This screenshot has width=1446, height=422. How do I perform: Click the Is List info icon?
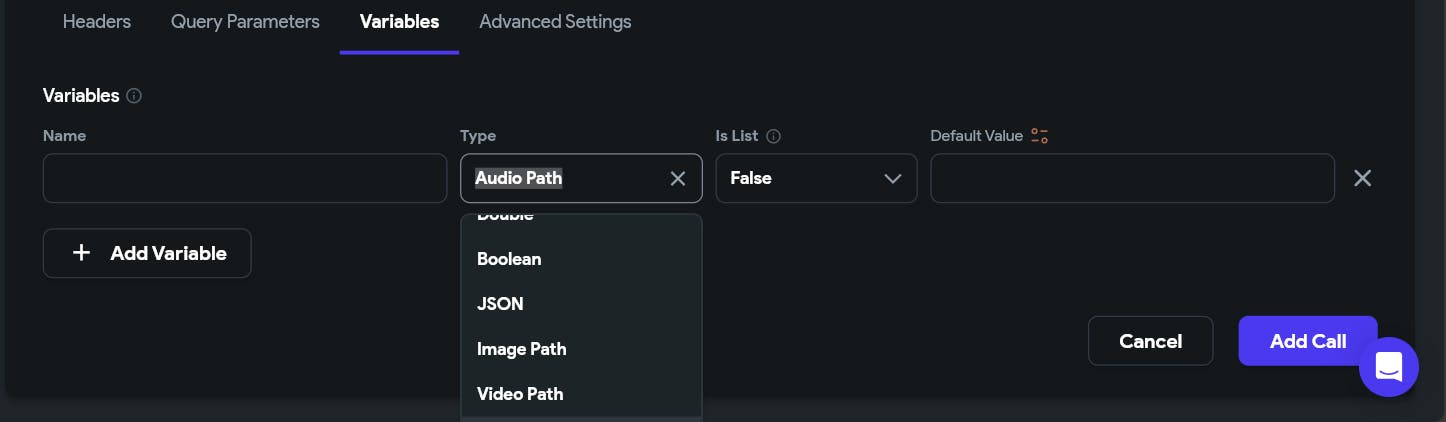click(x=773, y=136)
